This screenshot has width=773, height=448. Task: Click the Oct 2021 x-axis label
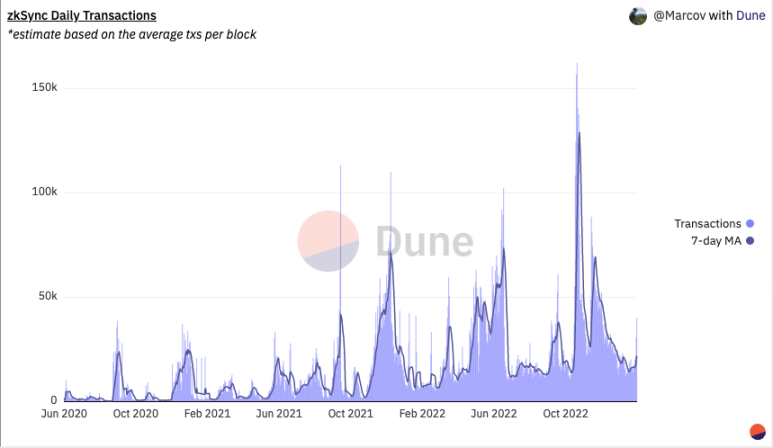[x=350, y=412]
